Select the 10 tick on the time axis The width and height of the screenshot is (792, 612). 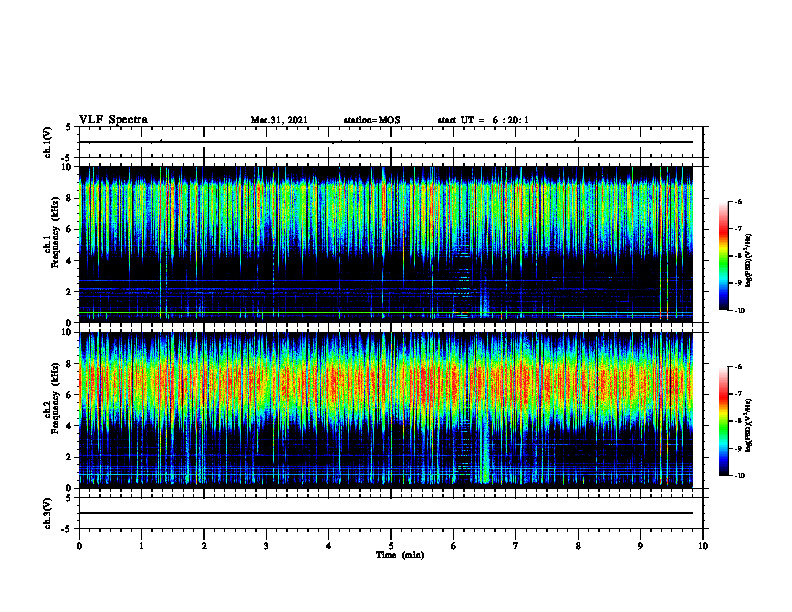[x=703, y=546]
